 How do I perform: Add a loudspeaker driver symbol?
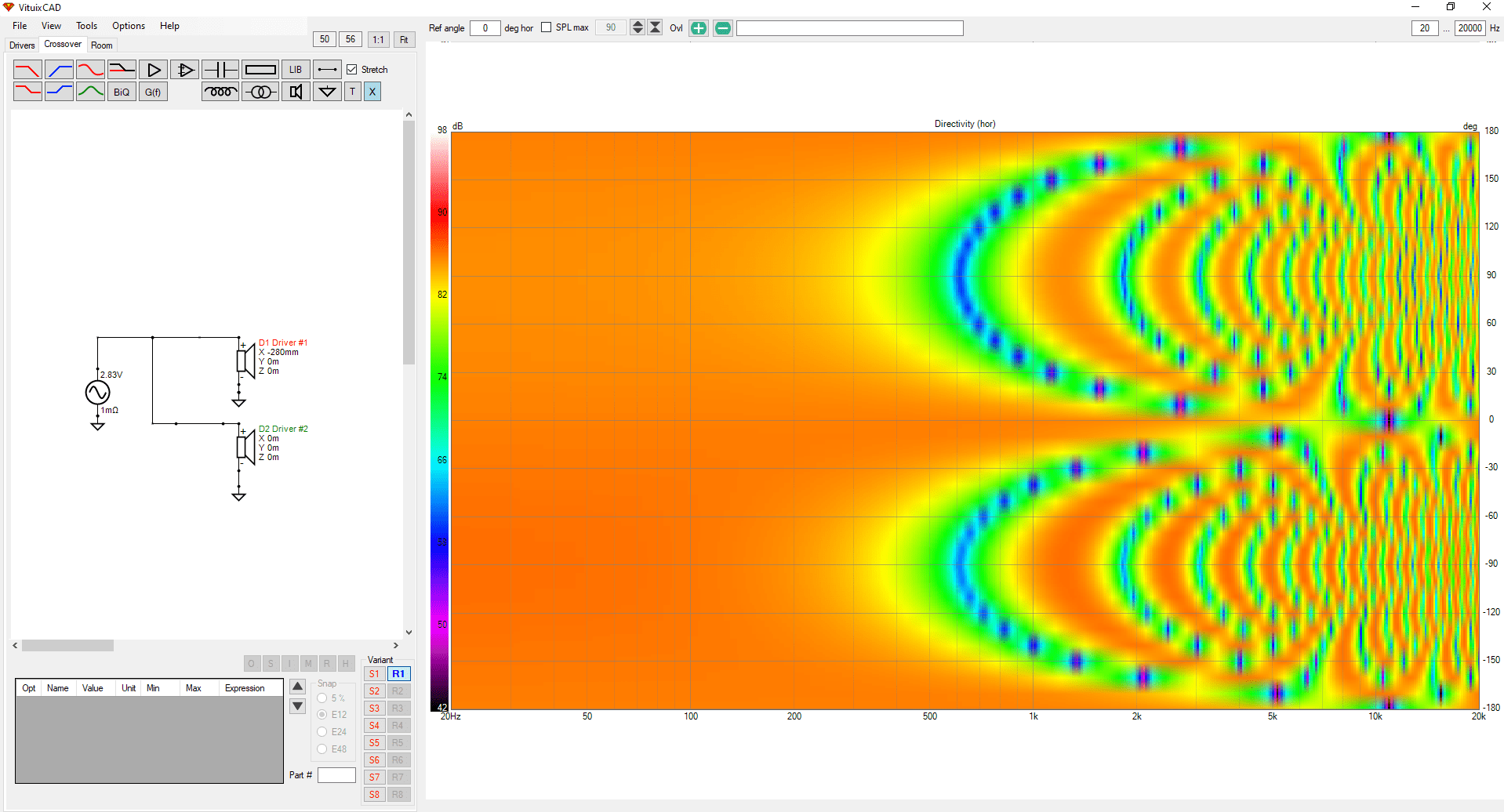[296, 92]
